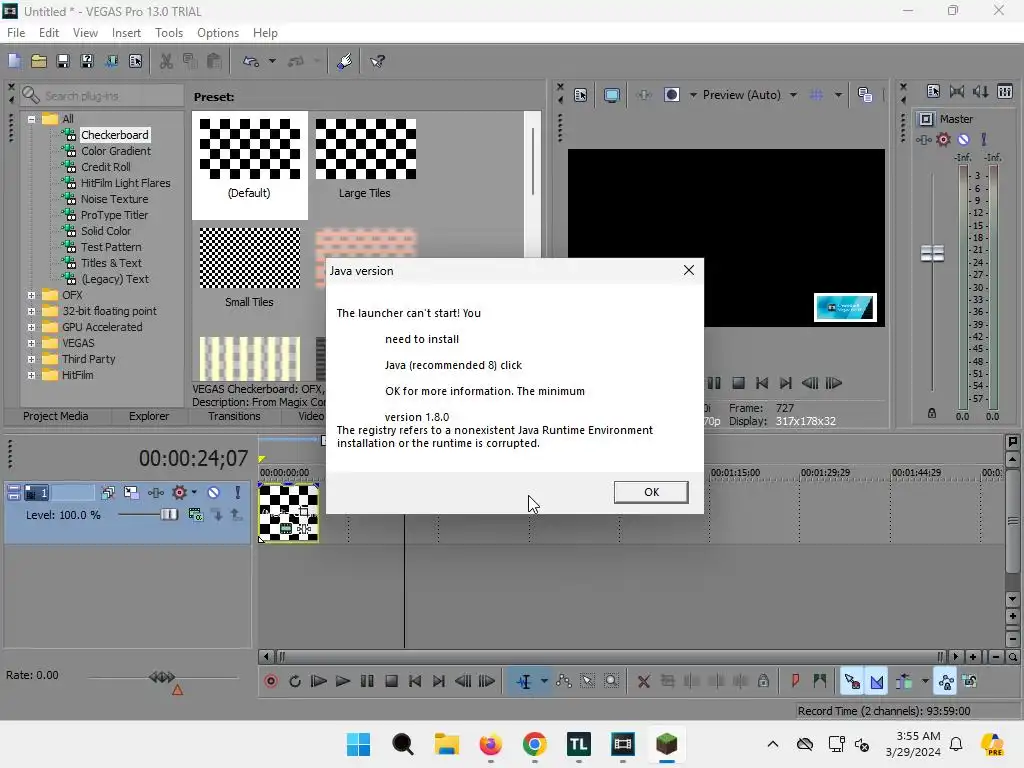Open Chrome from the taskbar
The image size is (1024, 768).
coord(534,744)
